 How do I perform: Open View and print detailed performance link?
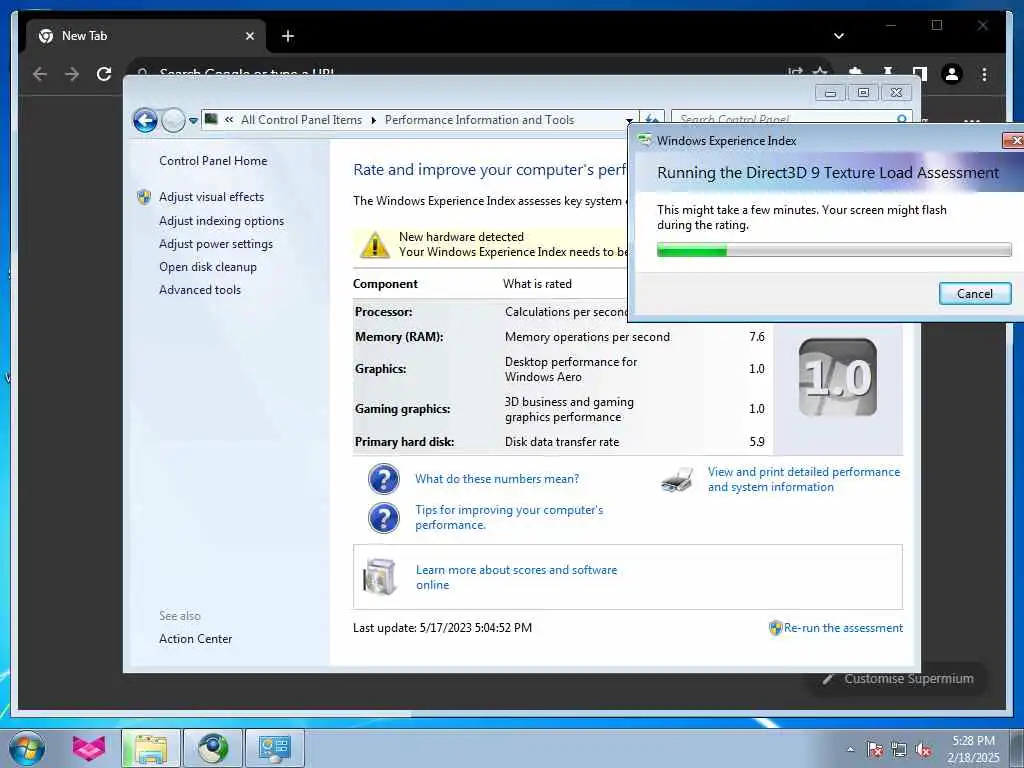pyautogui.click(x=804, y=479)
